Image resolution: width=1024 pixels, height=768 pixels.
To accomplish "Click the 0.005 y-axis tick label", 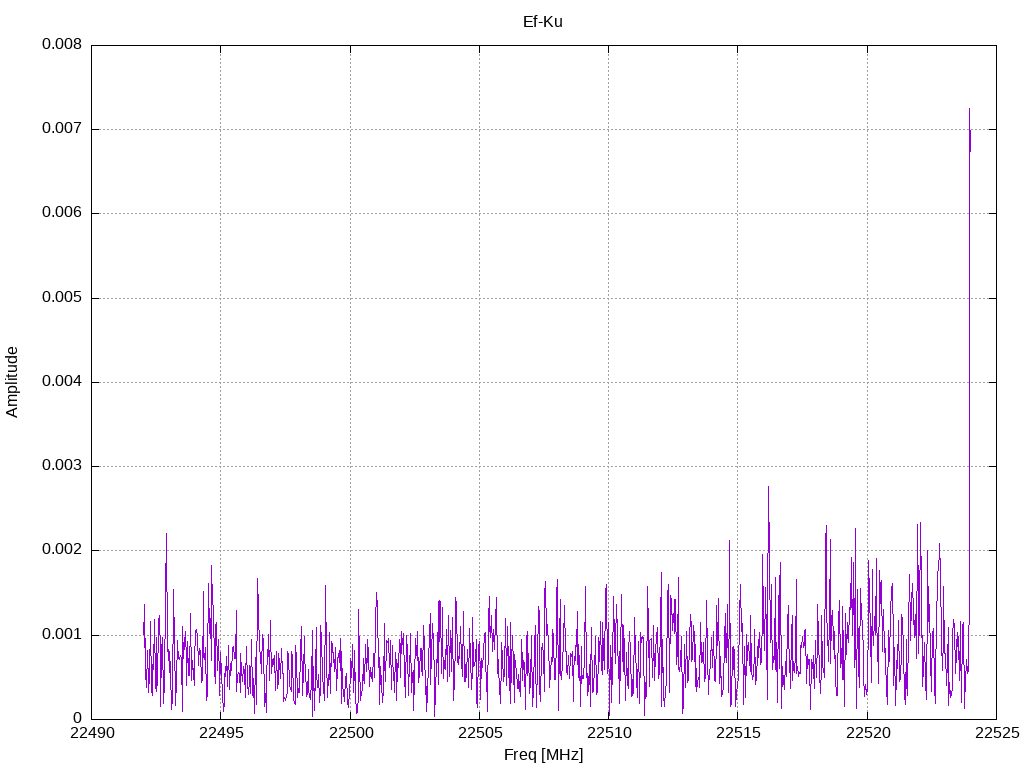I will click(62, 298).
